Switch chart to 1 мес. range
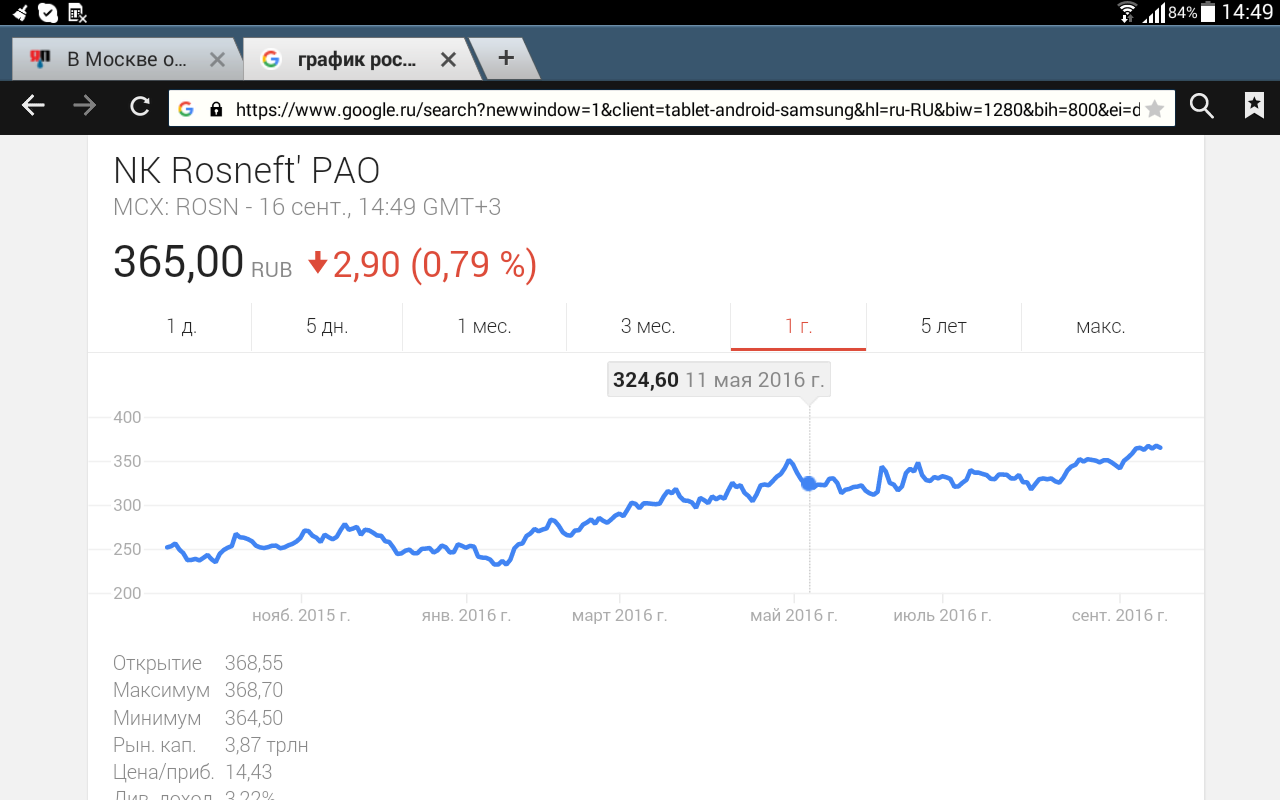 [484, 326]
